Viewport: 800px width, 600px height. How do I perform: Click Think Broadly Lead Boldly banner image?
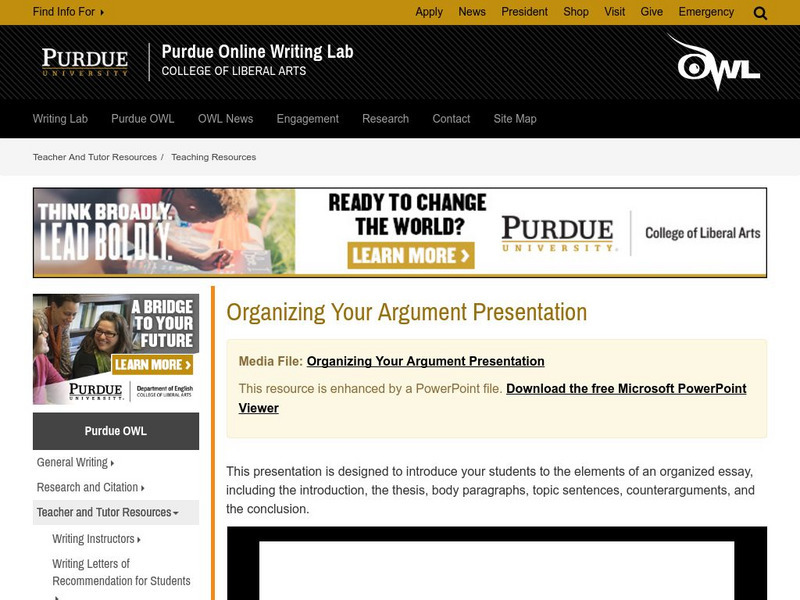pyautogui.click(x=164, y=232)
